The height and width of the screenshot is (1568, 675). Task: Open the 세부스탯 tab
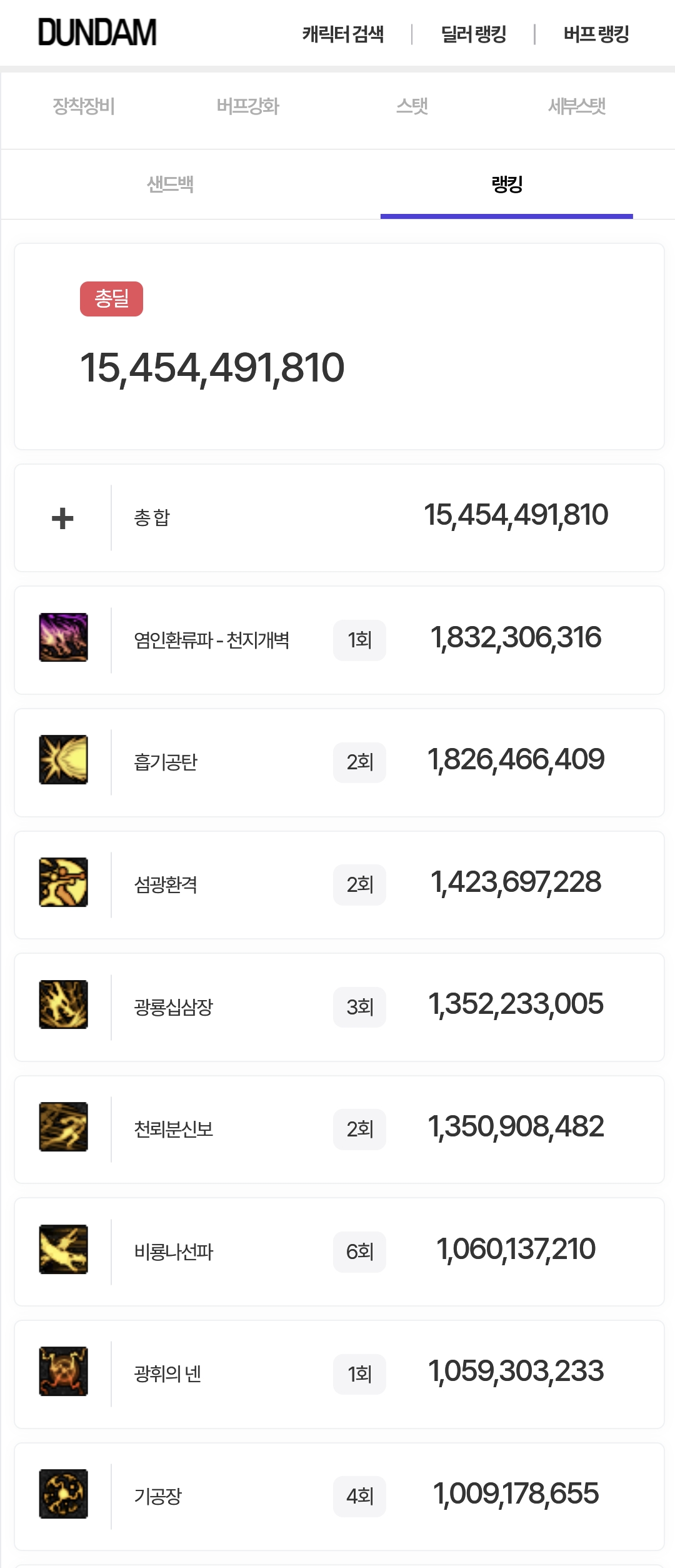pyautogui.click(x=577, y=106)
